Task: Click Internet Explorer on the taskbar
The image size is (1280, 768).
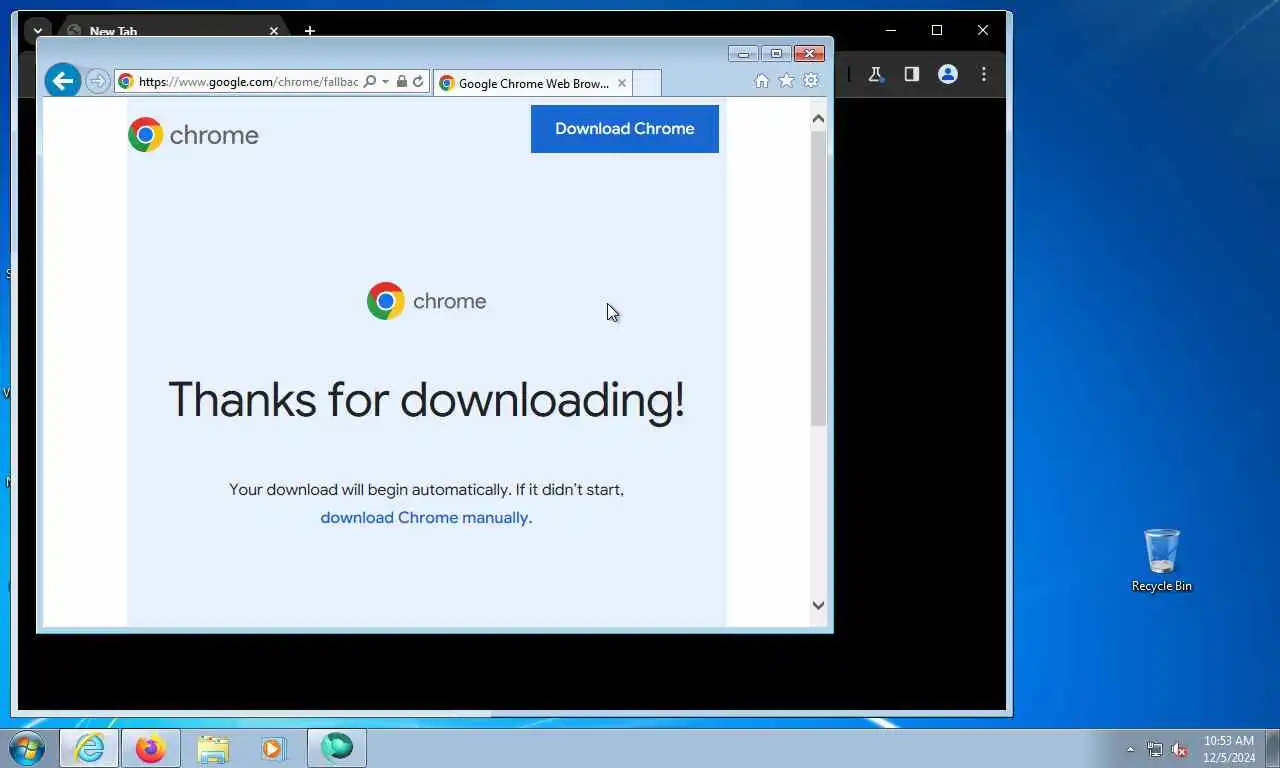Action: coord(89,748)
